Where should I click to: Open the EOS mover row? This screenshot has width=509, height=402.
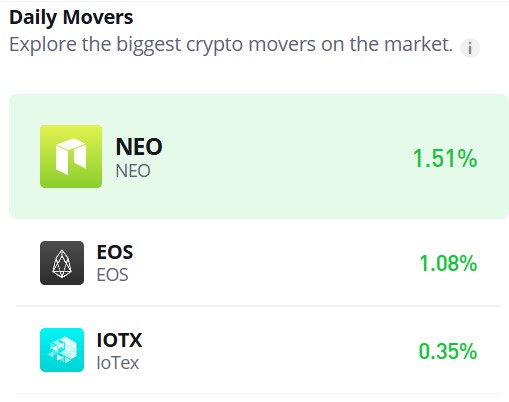click(x=259, y=263)
